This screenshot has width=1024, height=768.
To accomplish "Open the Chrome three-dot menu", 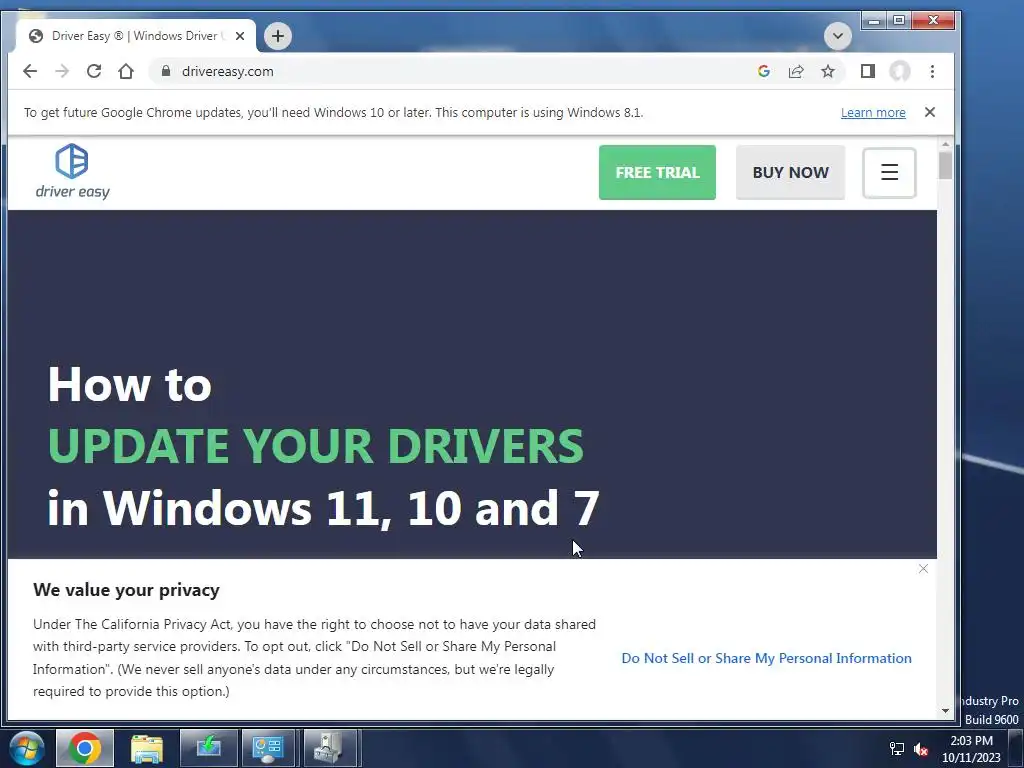I will tap(932, 71).
